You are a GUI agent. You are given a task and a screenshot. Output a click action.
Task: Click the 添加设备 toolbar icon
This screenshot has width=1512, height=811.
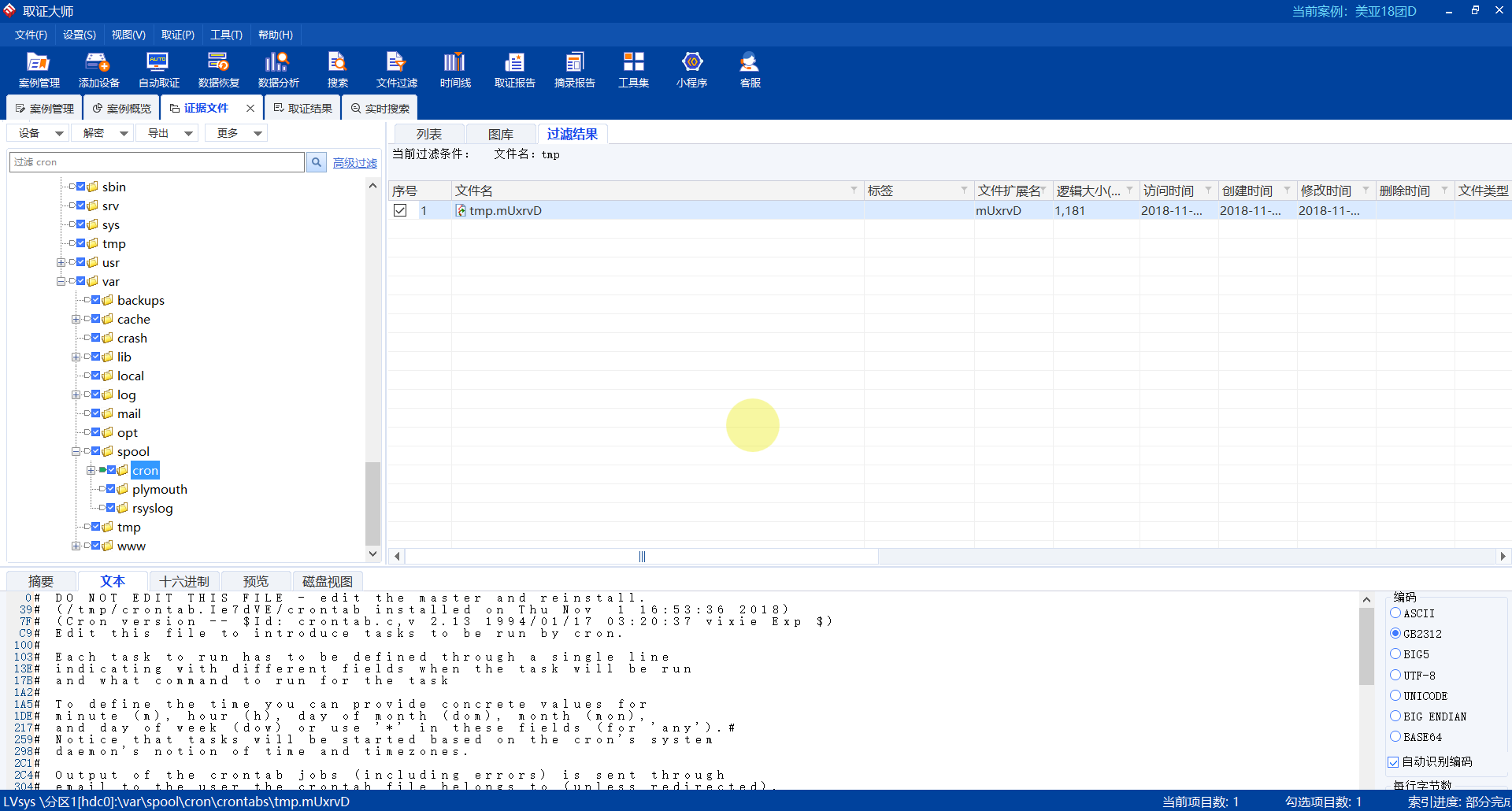tap(98, 69)
